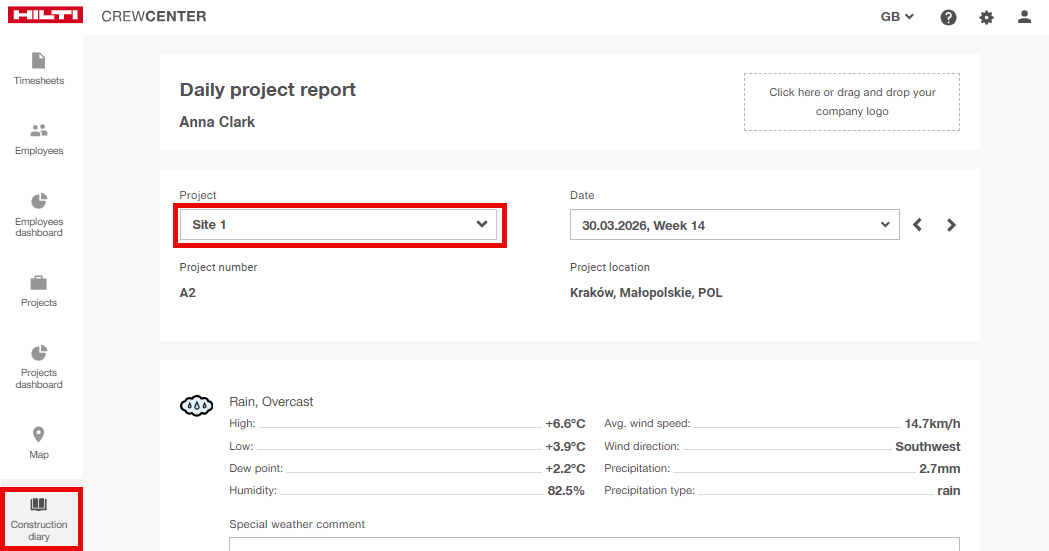Screen dimensions: 1049x551
Task: Click the Hilti logo
Action: click(45, 16)
